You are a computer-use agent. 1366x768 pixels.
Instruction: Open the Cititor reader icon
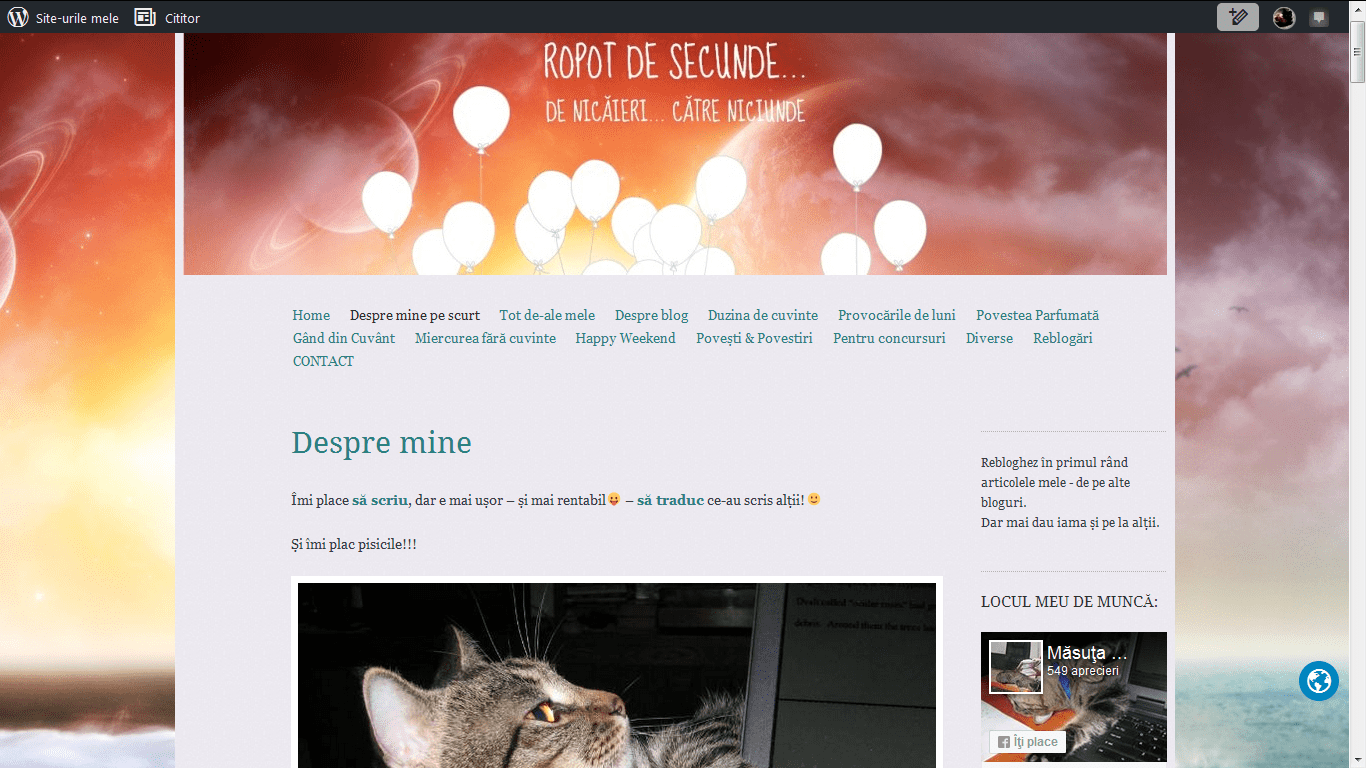tap(145, 17)
